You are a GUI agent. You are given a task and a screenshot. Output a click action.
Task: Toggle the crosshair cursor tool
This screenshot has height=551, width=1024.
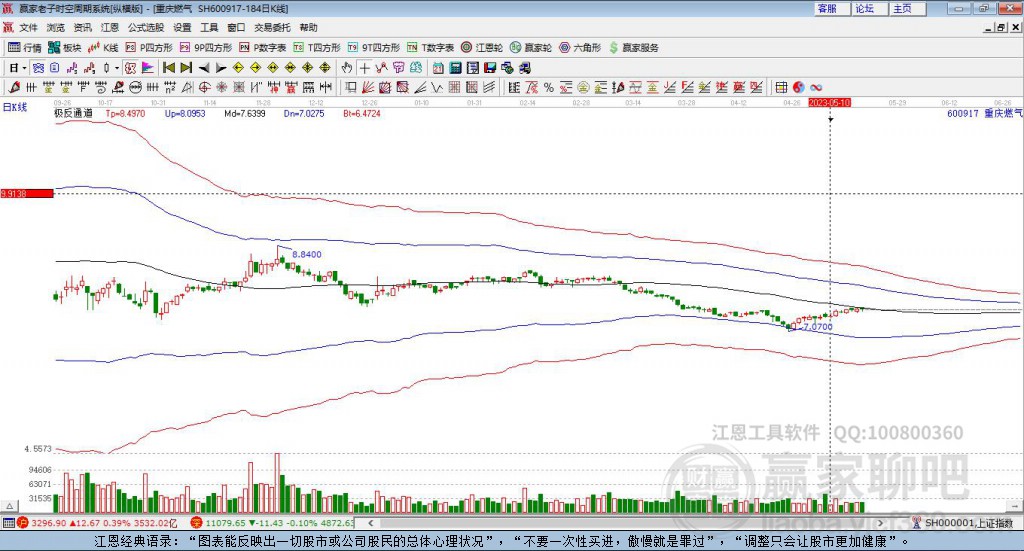364,68
